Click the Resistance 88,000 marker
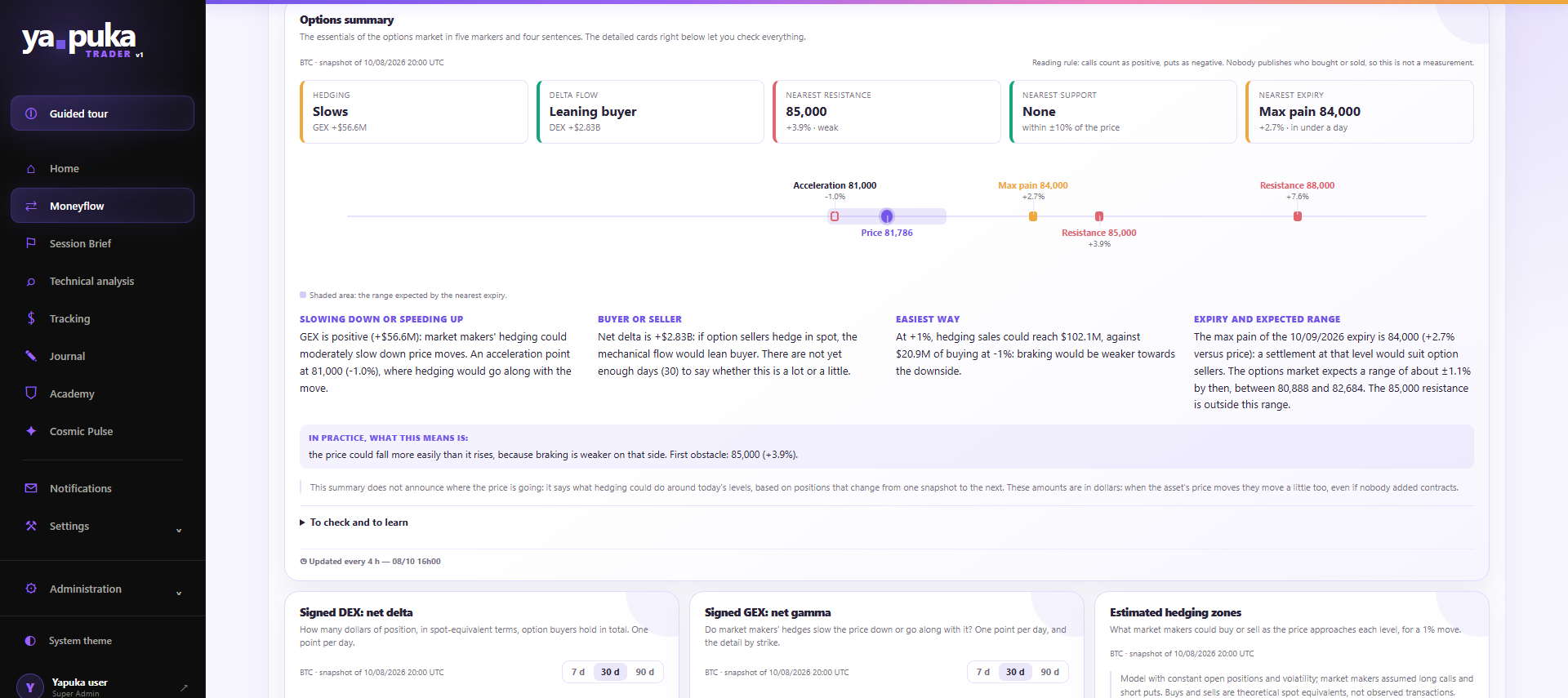This screenshot has height=698, width=1568. (x=1298, y=216)
